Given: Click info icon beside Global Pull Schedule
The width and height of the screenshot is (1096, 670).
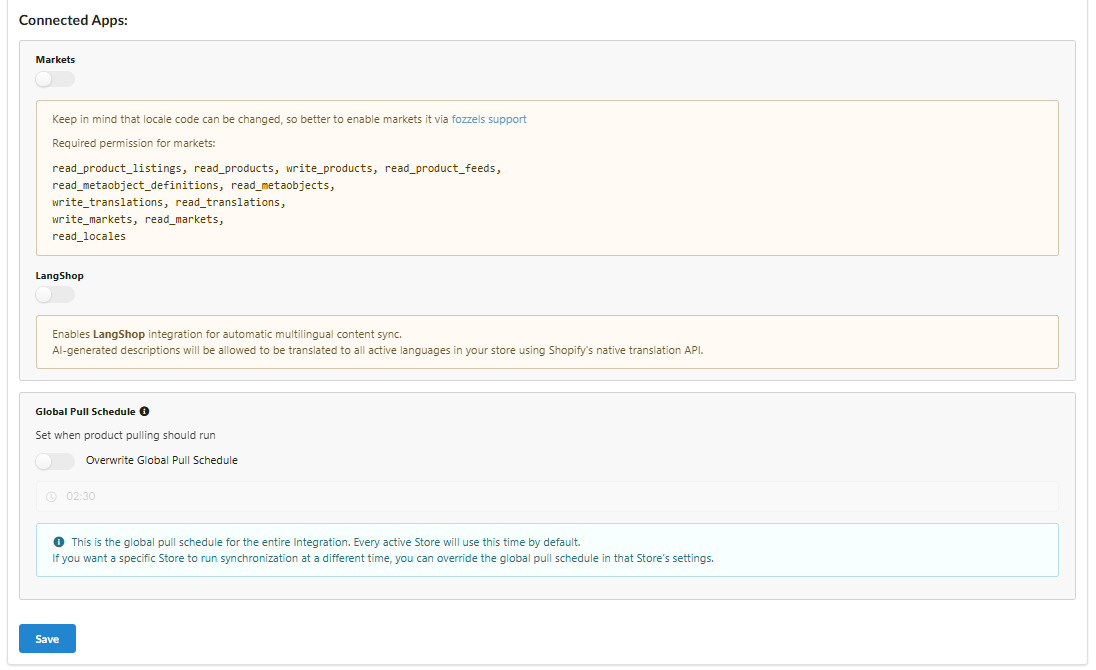Looking at the screenshot, I should (x=145, y=411).
